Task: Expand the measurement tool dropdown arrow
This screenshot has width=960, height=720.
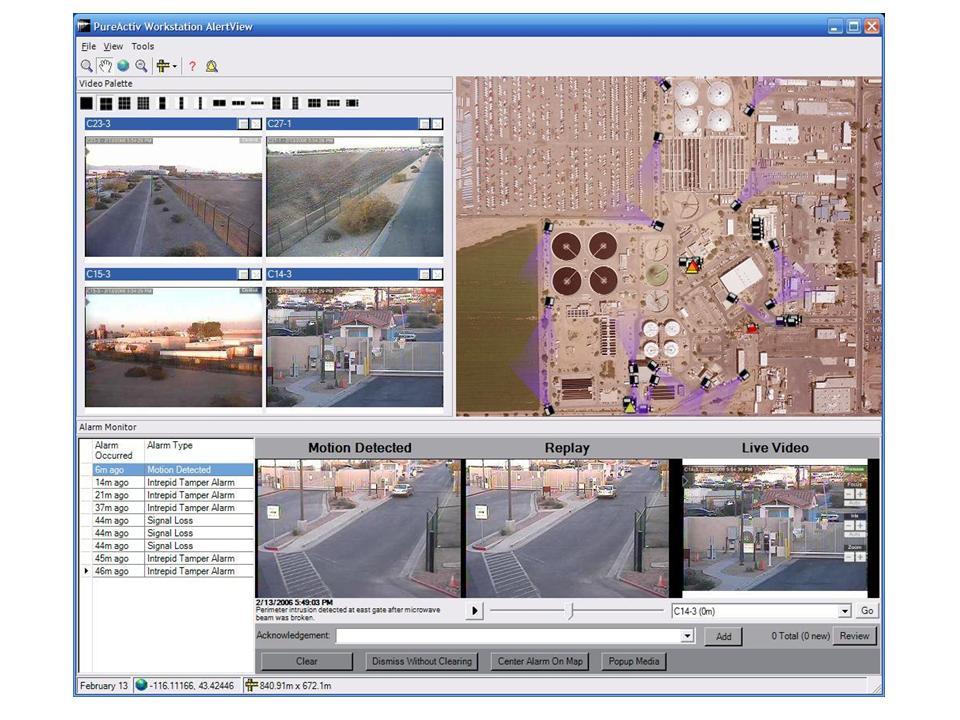Action: (x=177, y=66)
